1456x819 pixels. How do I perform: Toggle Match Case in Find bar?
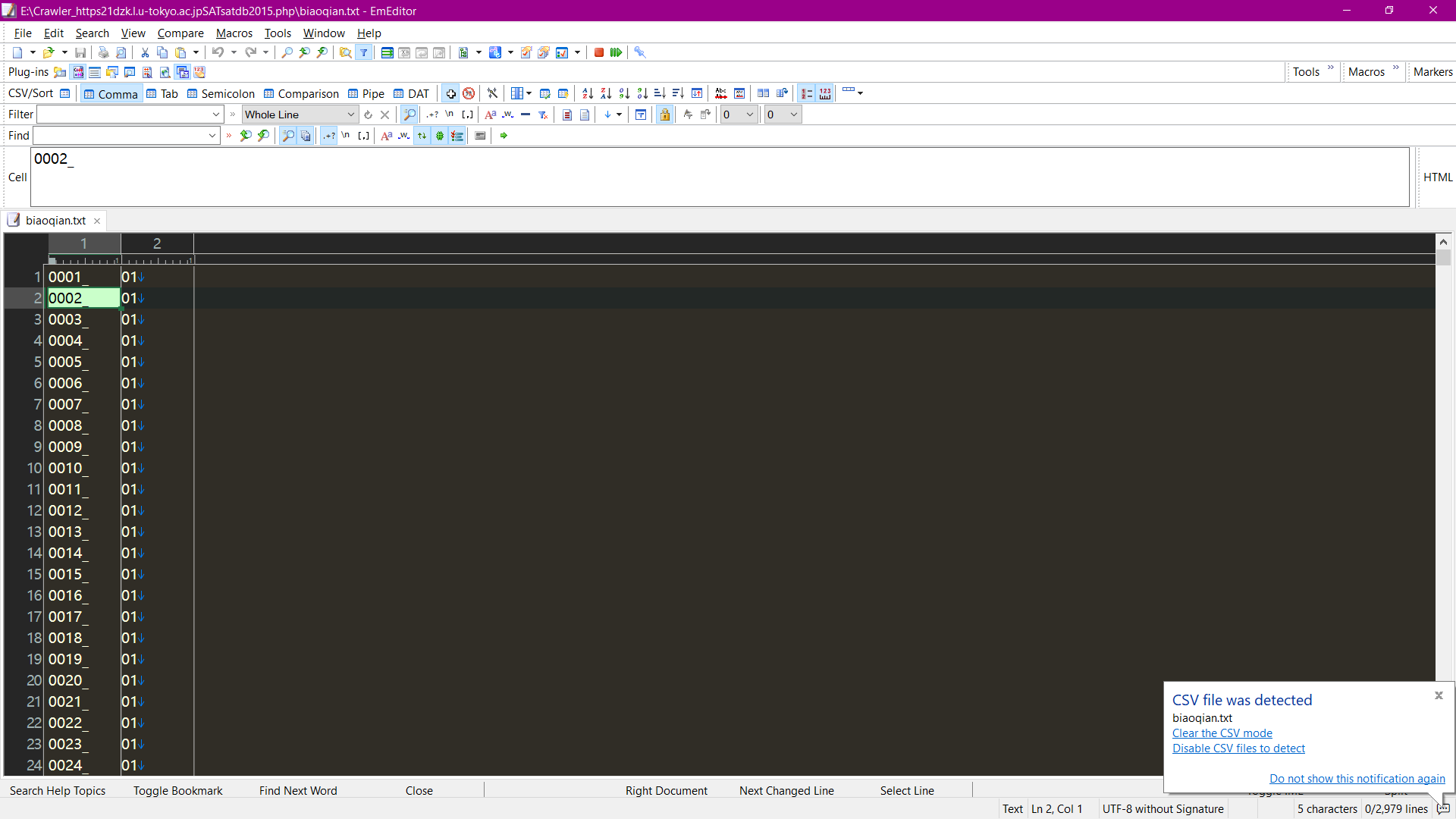tap(387, 136)
